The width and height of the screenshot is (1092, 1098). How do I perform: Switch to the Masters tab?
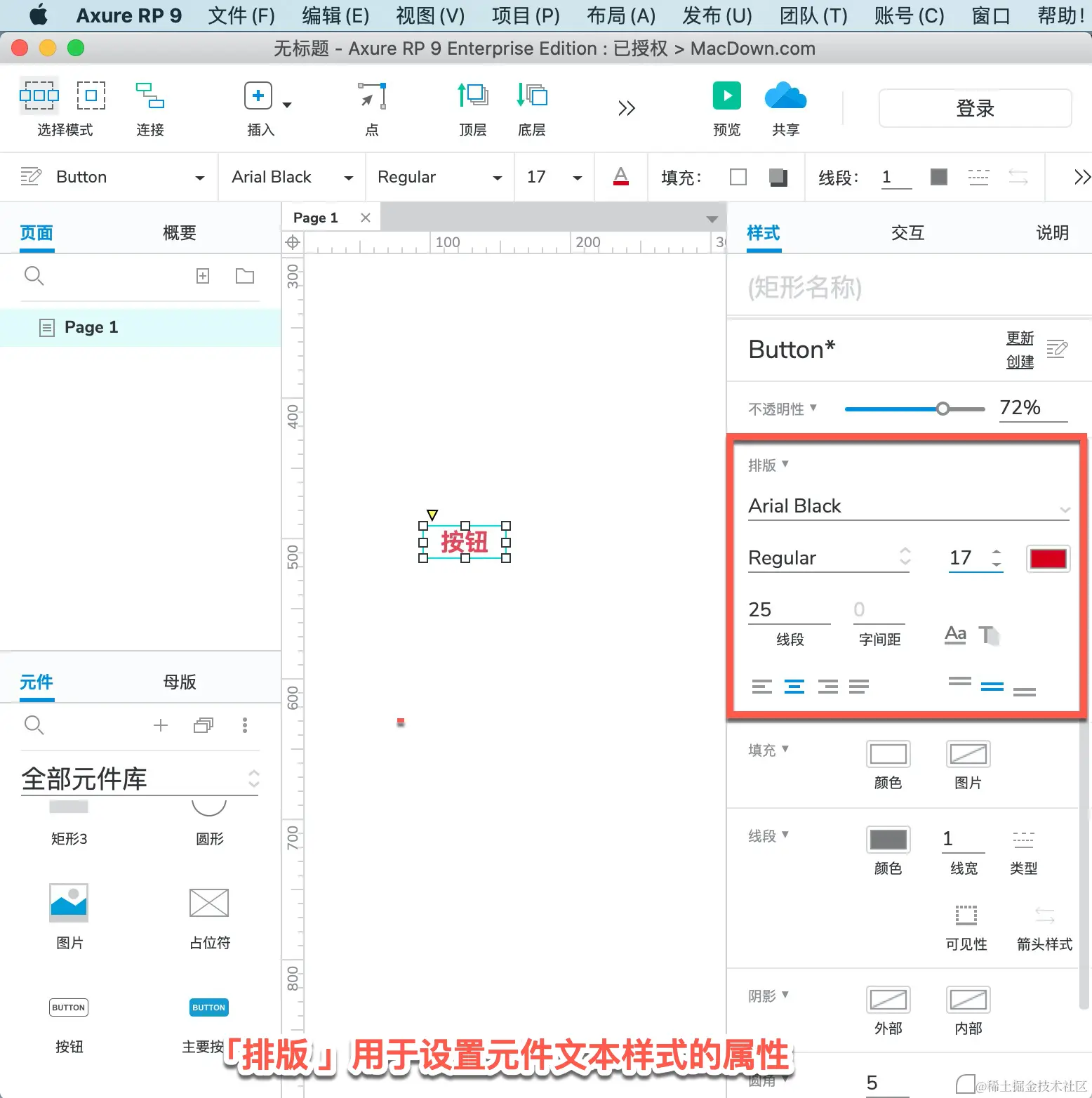tap(180, 682)
